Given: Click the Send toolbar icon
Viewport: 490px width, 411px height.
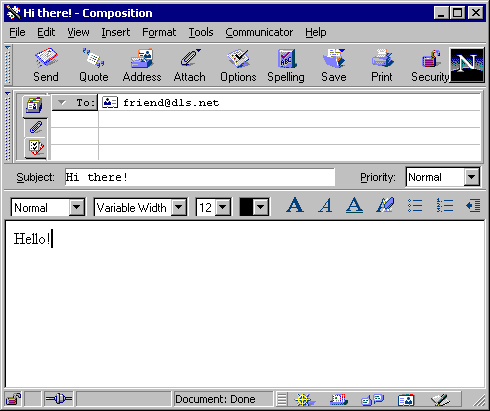Looking at the screenshot, I should 46,57.
